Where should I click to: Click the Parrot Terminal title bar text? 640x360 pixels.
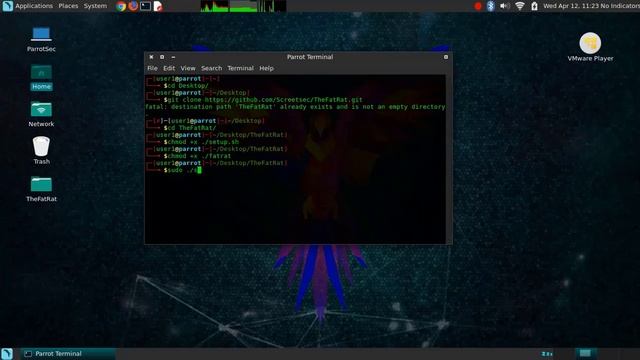click(310, 57)
